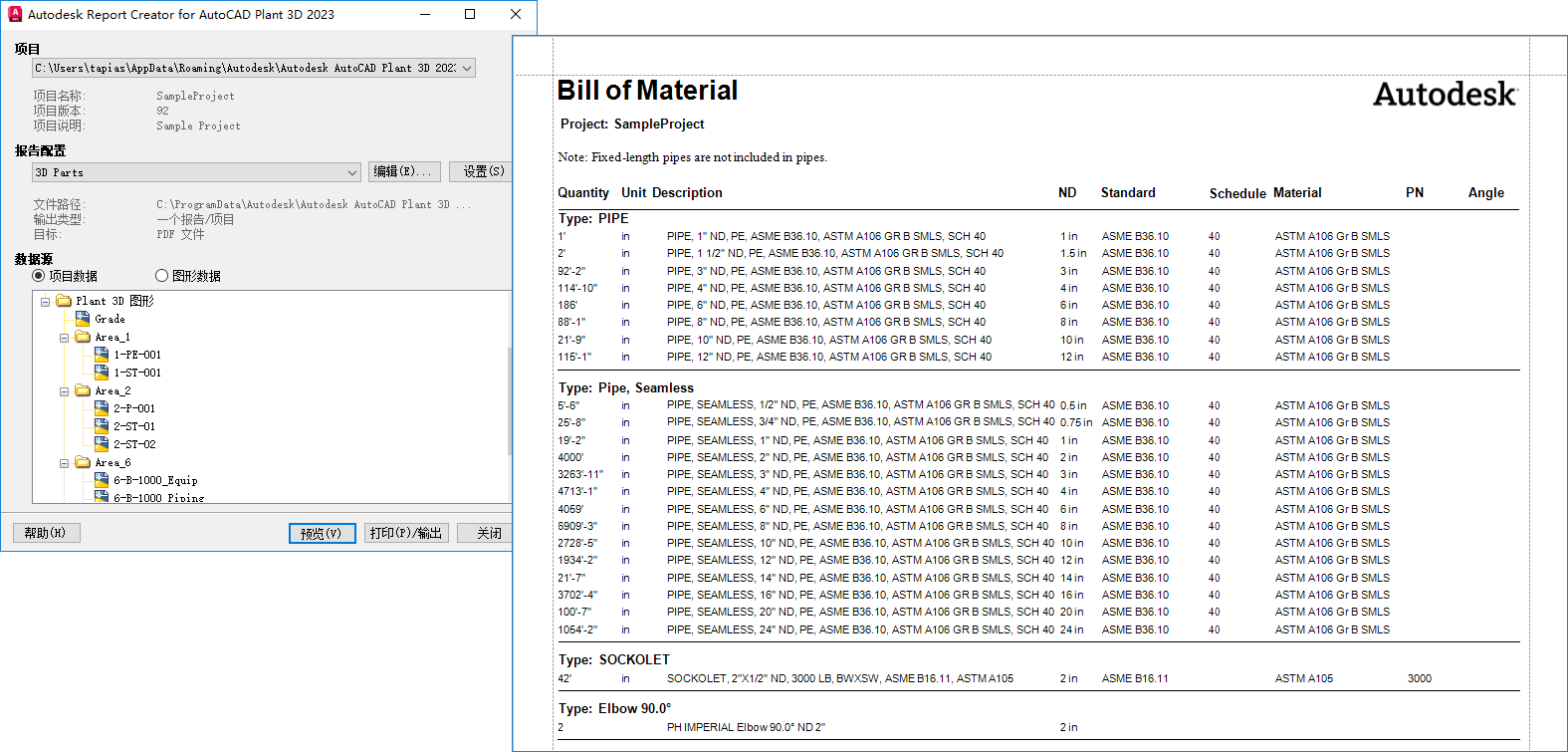Click the 2-ST-01 drawing icon

click(102, 426)
